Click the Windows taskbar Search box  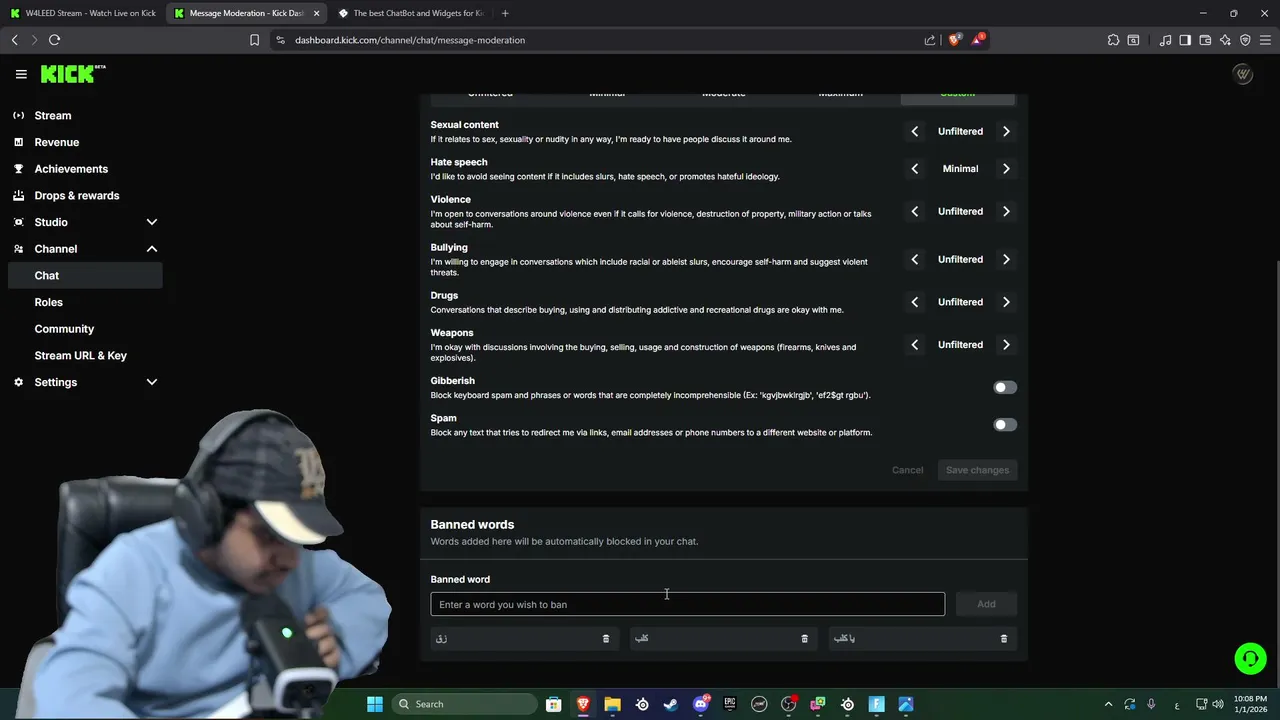coord(466,704)
